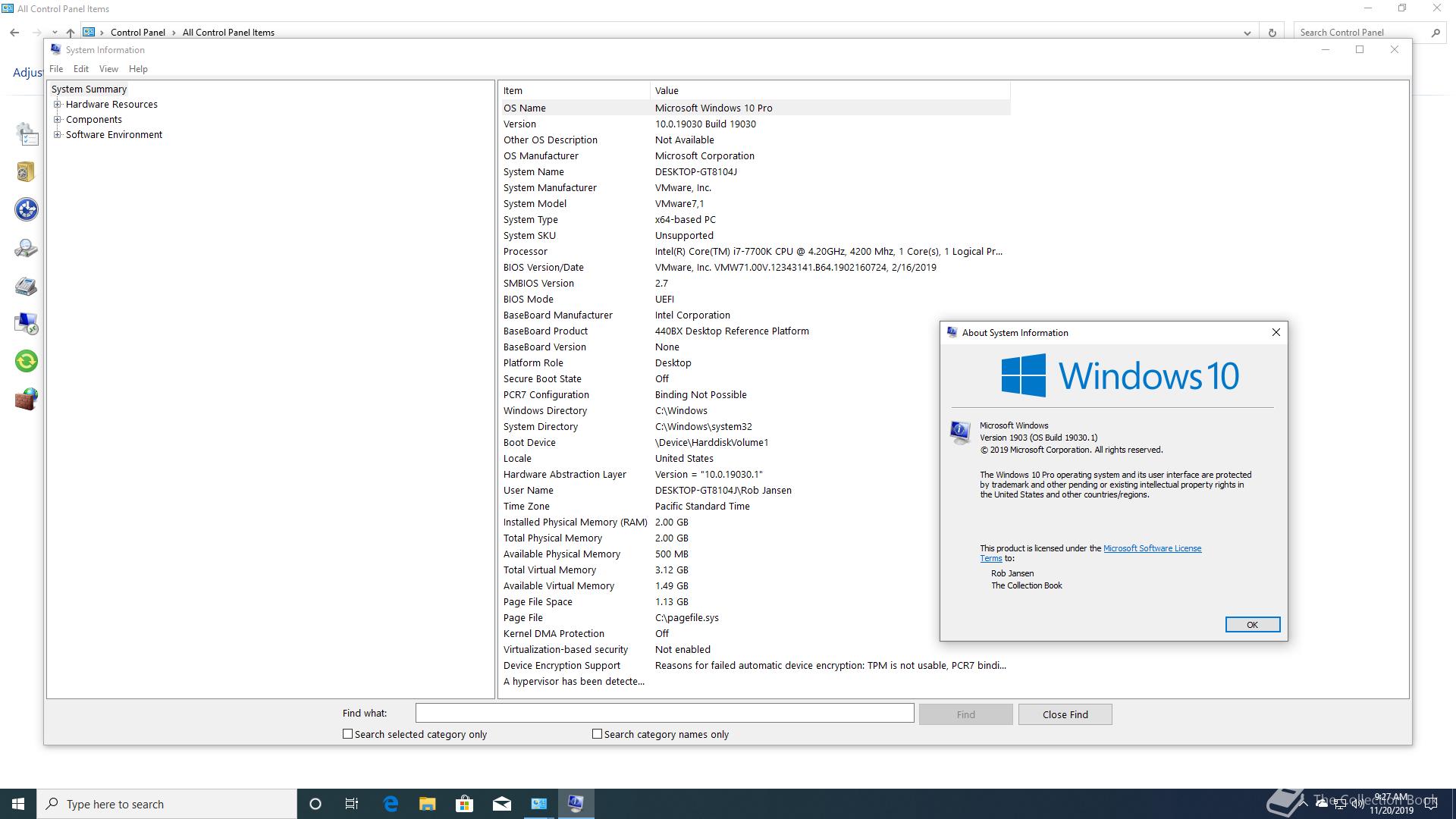Open RemoteApp and Desktop Connections icon

27,324
